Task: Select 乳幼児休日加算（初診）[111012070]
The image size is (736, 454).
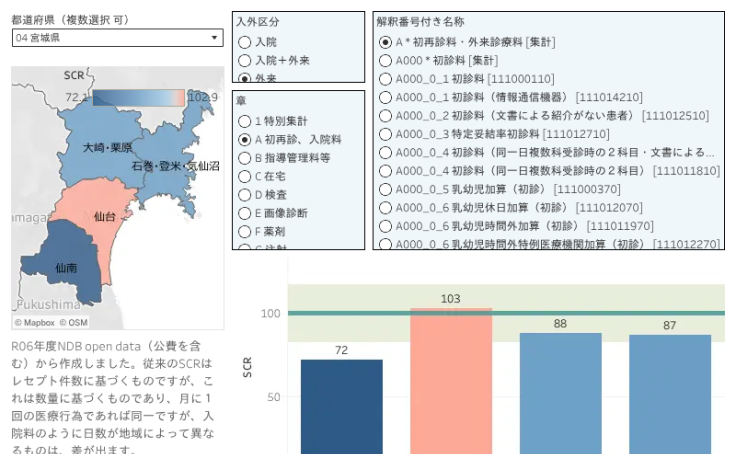Action: click(x=385, y=208)
